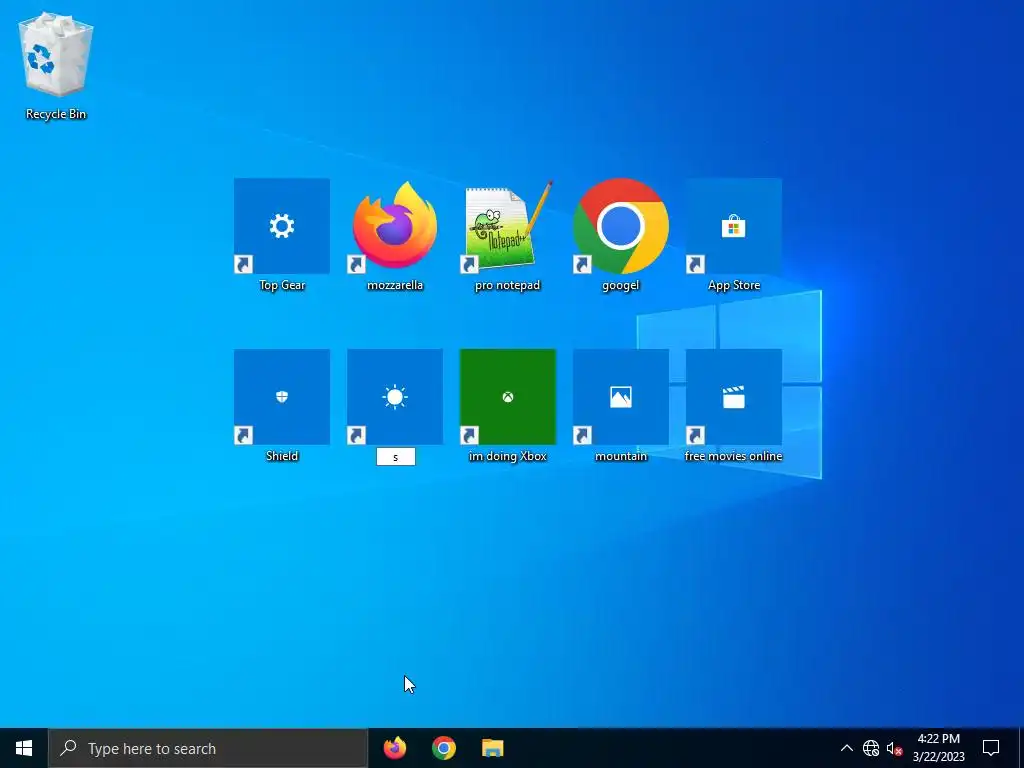The width and height of the screenshot is (1024, 768).
Task: Select the googel Chrome shortcut
Action: 620,226
